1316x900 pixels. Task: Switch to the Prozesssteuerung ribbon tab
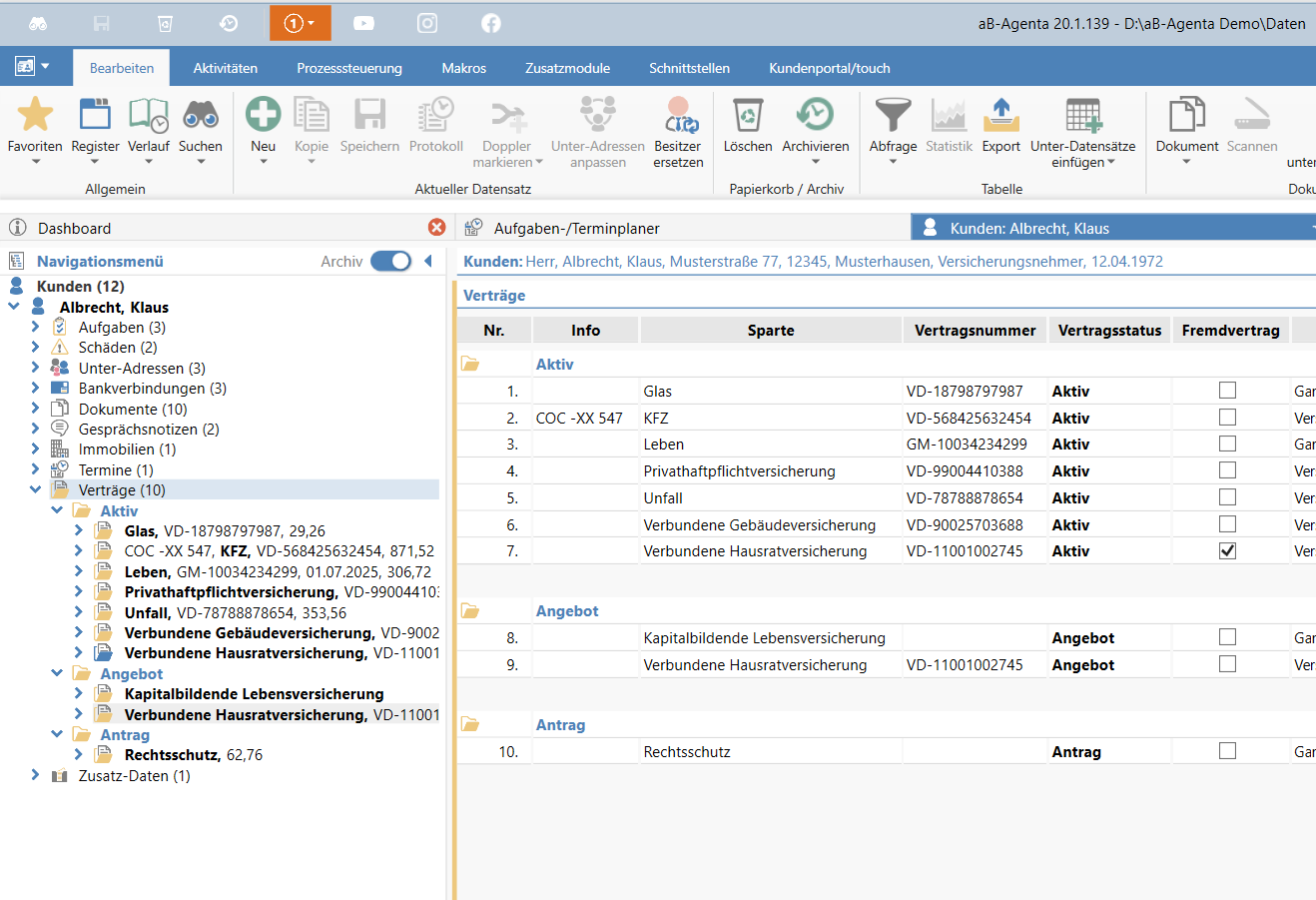349,68
